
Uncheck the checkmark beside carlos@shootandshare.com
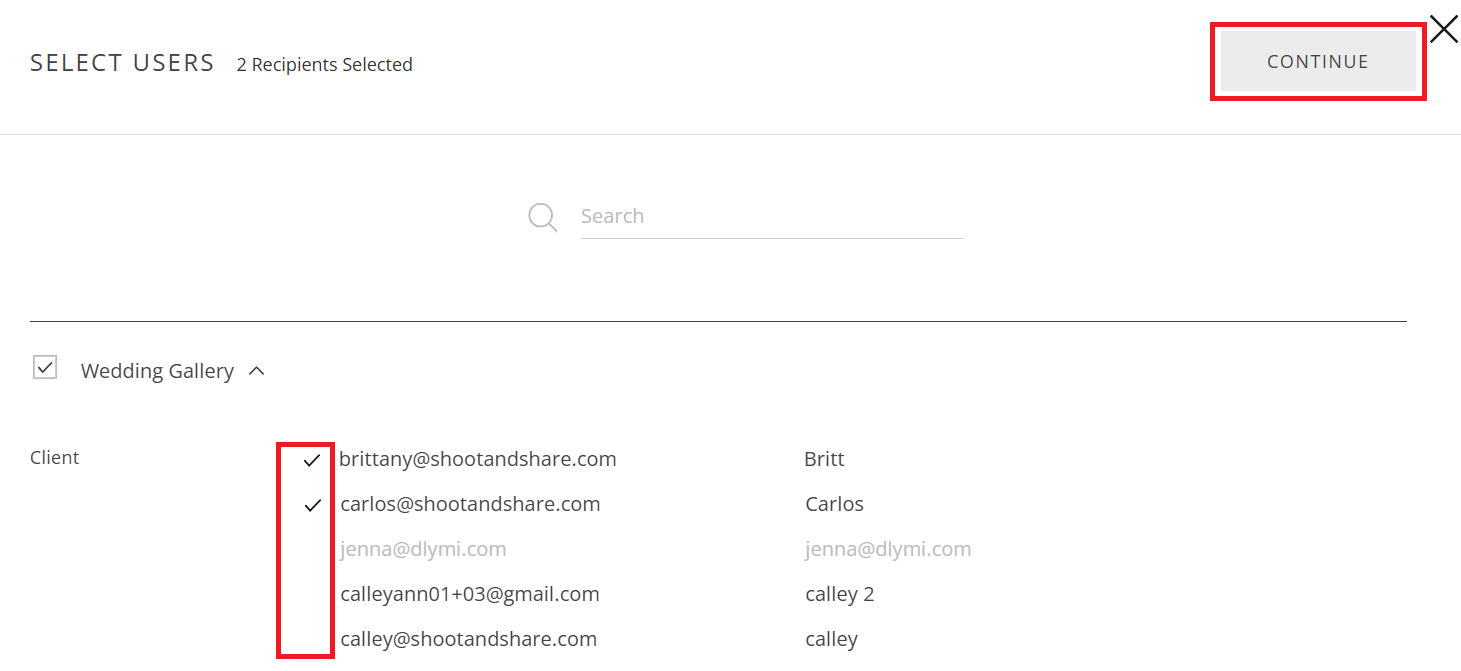(x=312, y=505)
